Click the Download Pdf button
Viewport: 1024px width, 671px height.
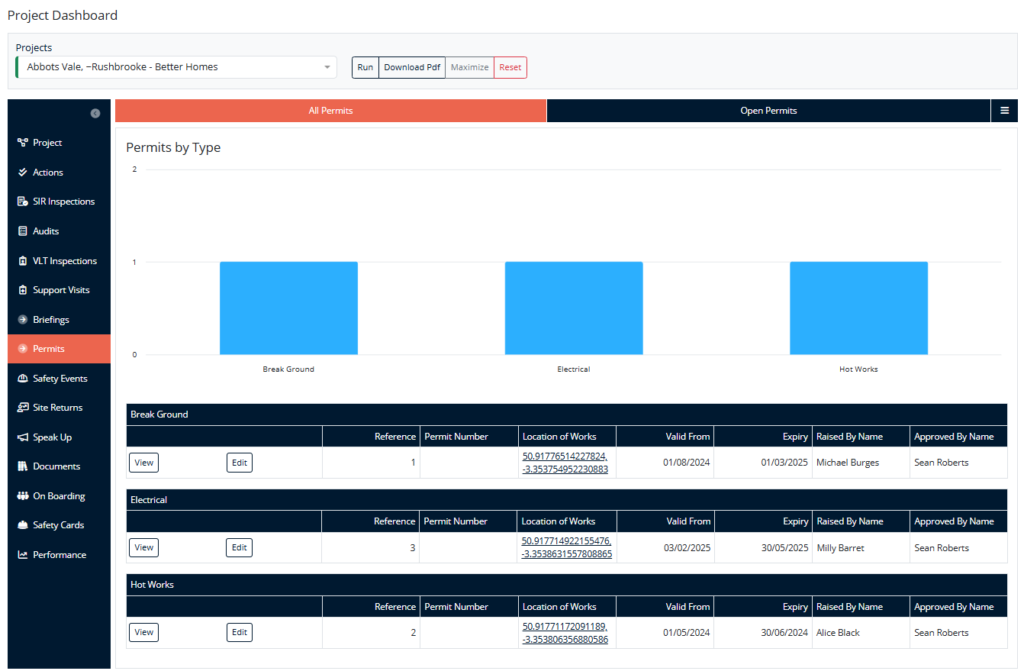coord(412,67)
